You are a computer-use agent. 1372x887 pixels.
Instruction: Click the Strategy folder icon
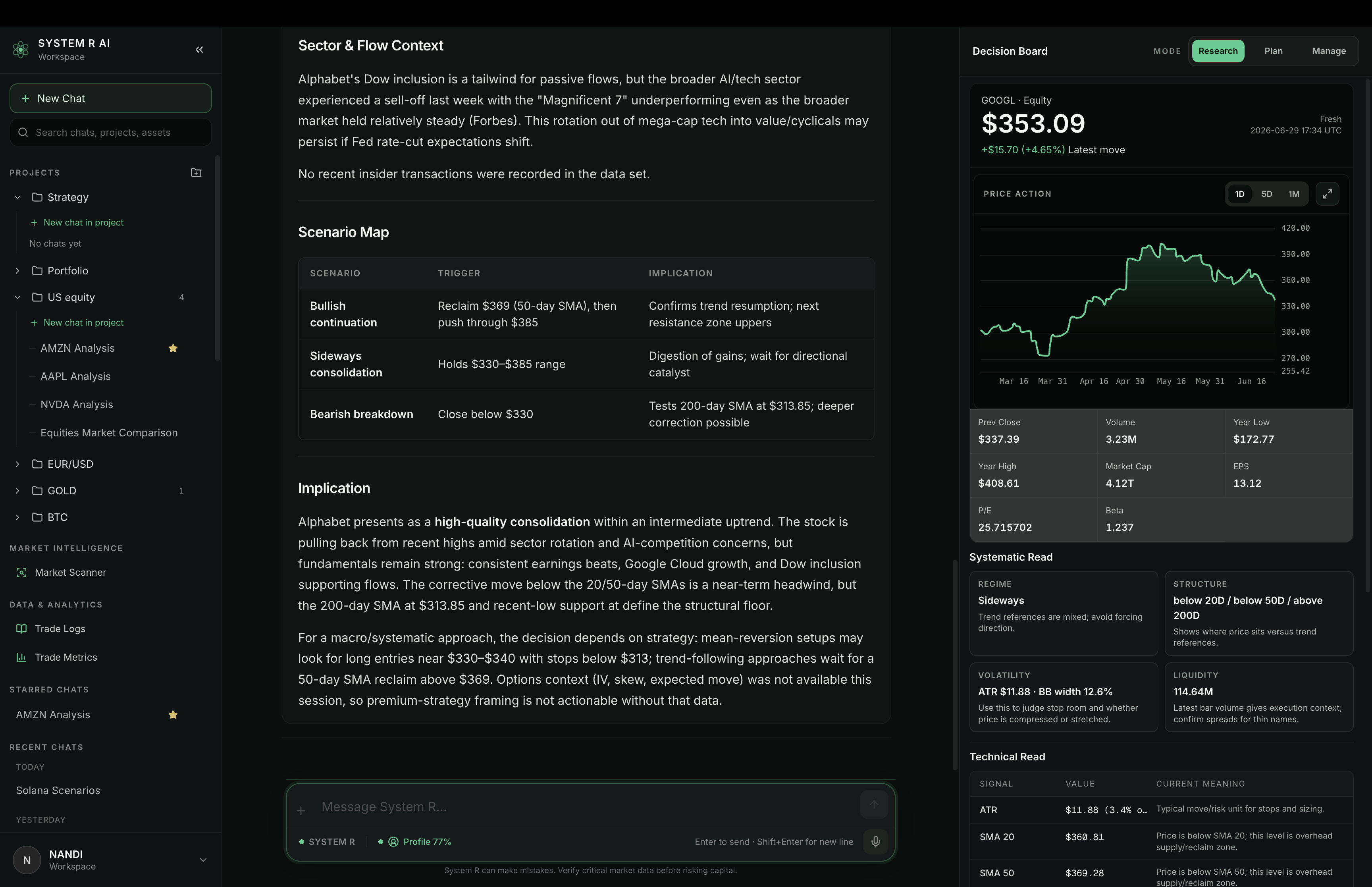(37, 197)
